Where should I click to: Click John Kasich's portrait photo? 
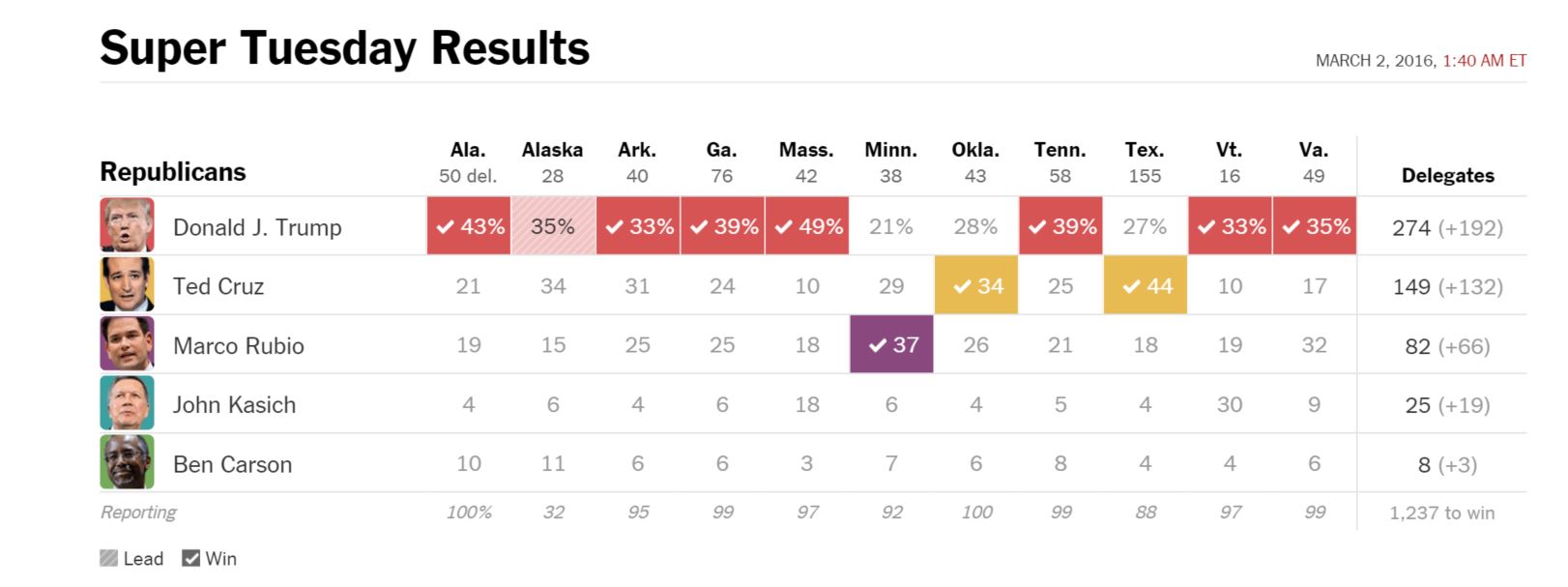[127, 403]
